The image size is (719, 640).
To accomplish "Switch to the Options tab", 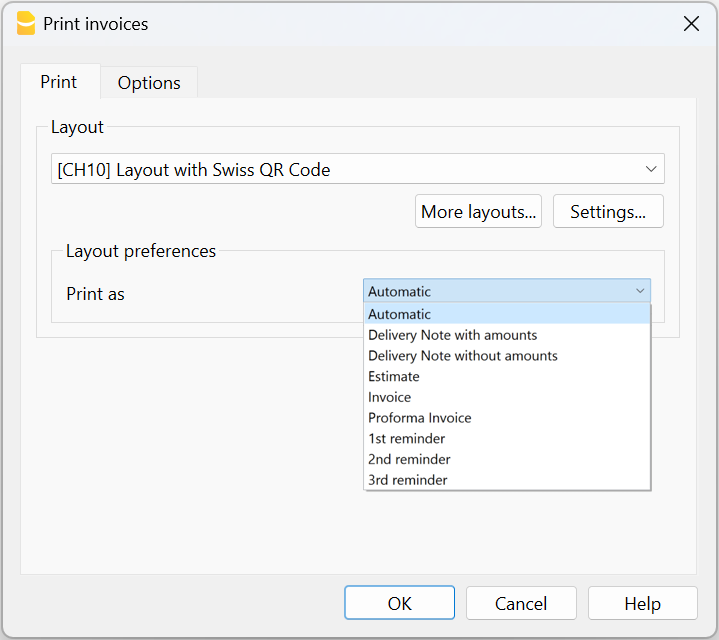I will coord(149,83).
